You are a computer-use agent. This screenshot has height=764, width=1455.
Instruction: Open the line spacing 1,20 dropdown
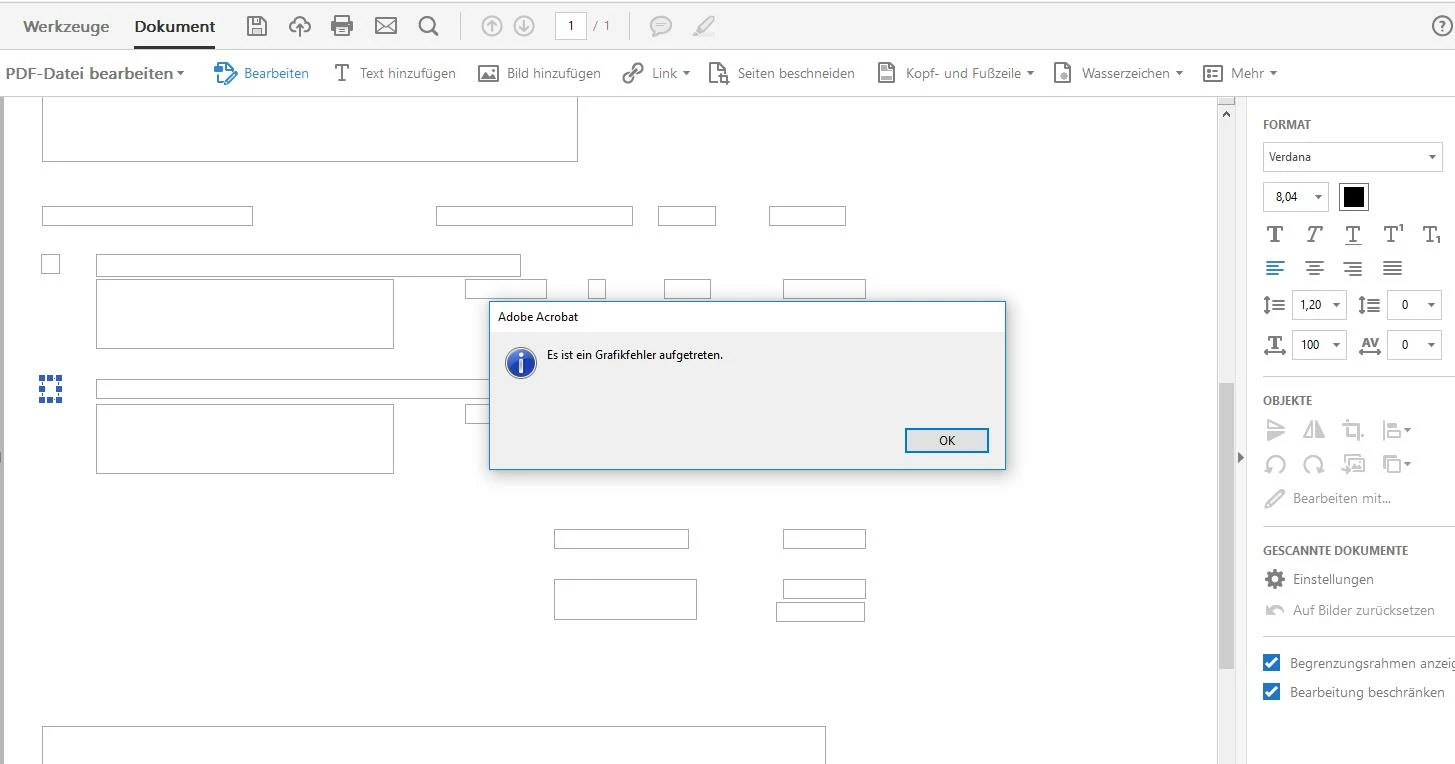(x=1319, y=305)
